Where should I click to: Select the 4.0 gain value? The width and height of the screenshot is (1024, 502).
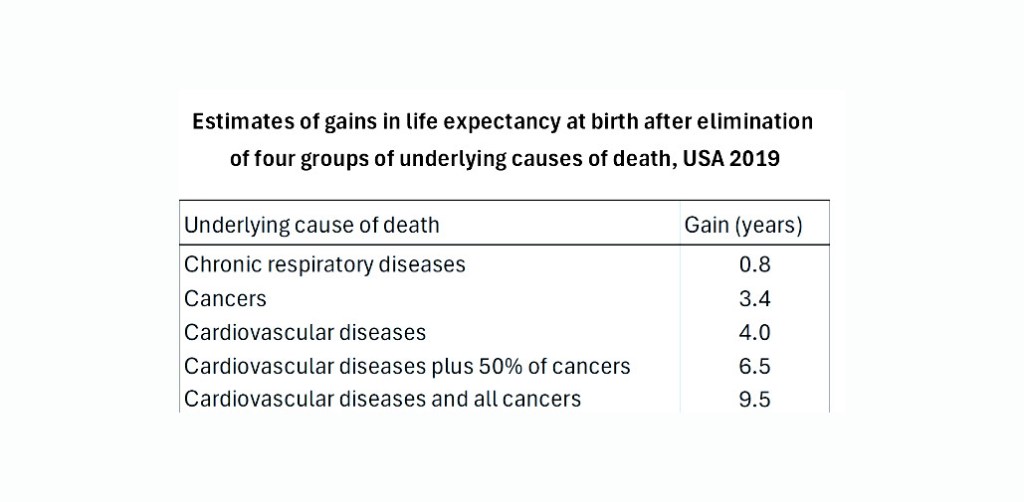(x=755, y=332)
